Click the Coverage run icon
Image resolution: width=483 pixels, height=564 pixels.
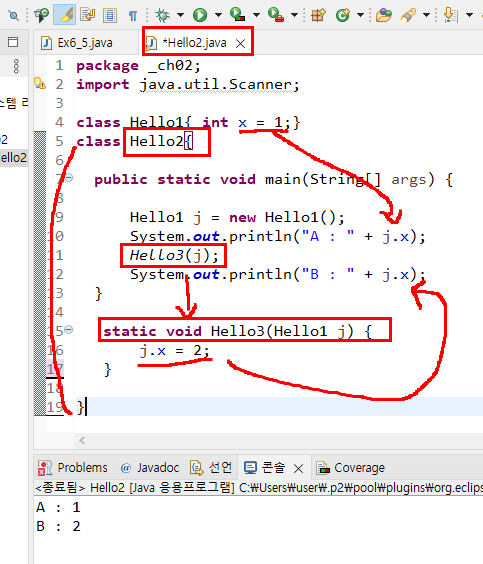pyautogui.click(x=237, y=14)
